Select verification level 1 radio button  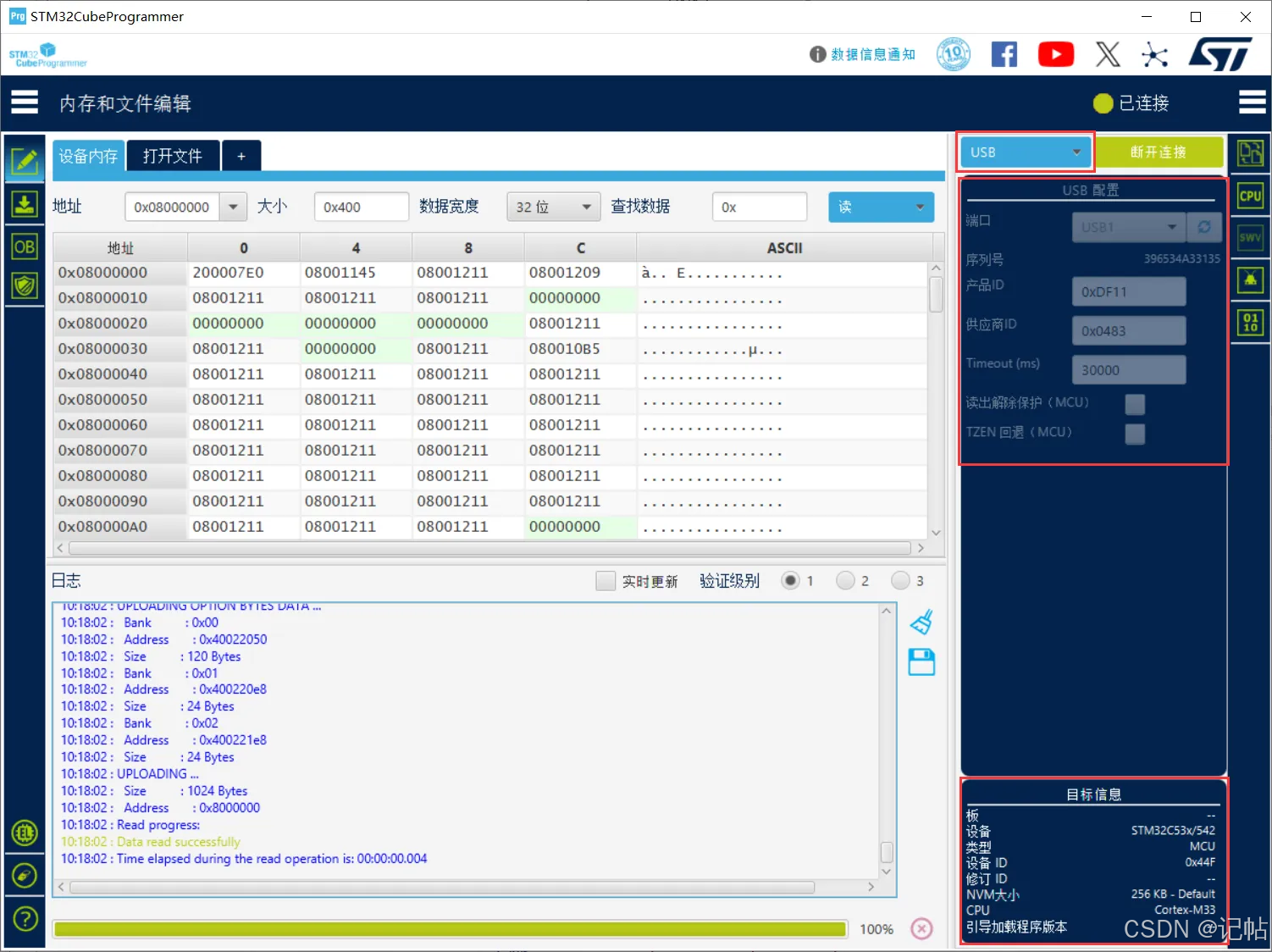pos(790,581)
